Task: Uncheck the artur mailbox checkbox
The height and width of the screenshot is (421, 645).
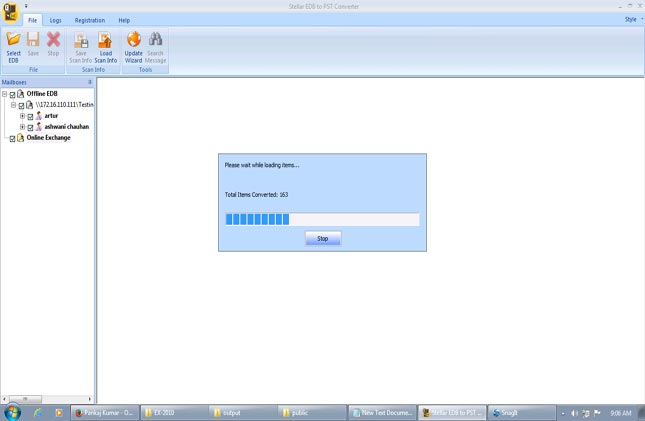Action: click(30, 117)
